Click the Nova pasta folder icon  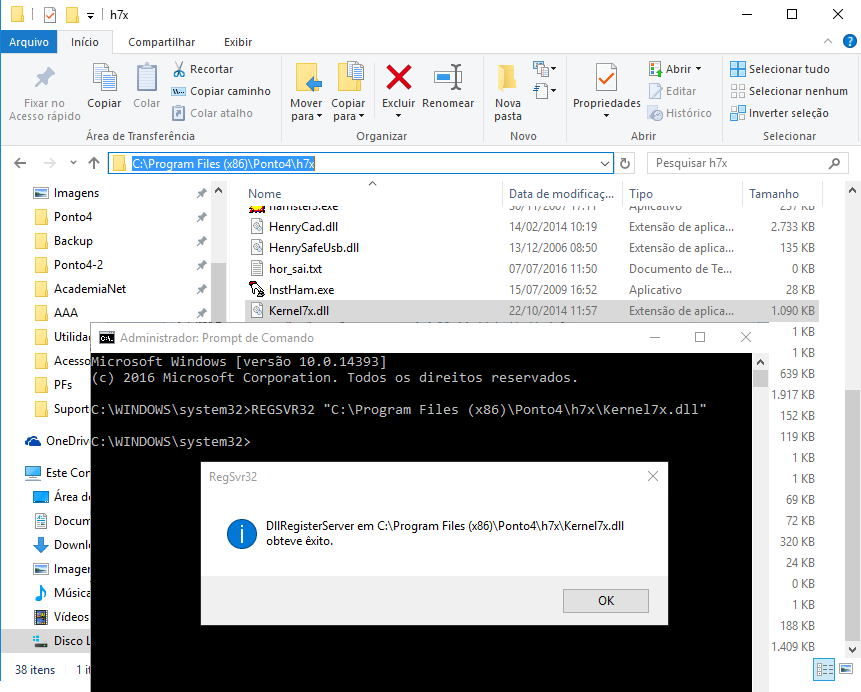tap(508, 78)
